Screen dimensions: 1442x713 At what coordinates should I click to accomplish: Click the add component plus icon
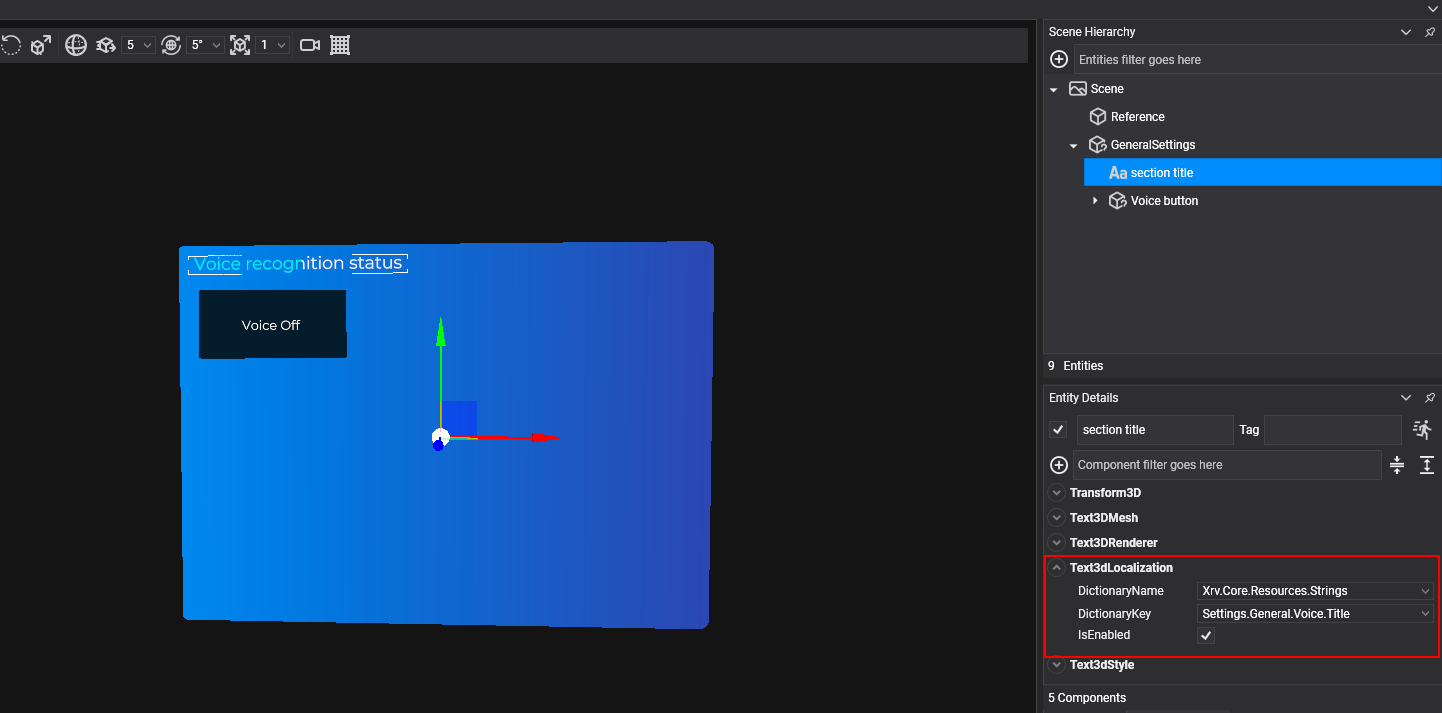tap(1059, 465)
